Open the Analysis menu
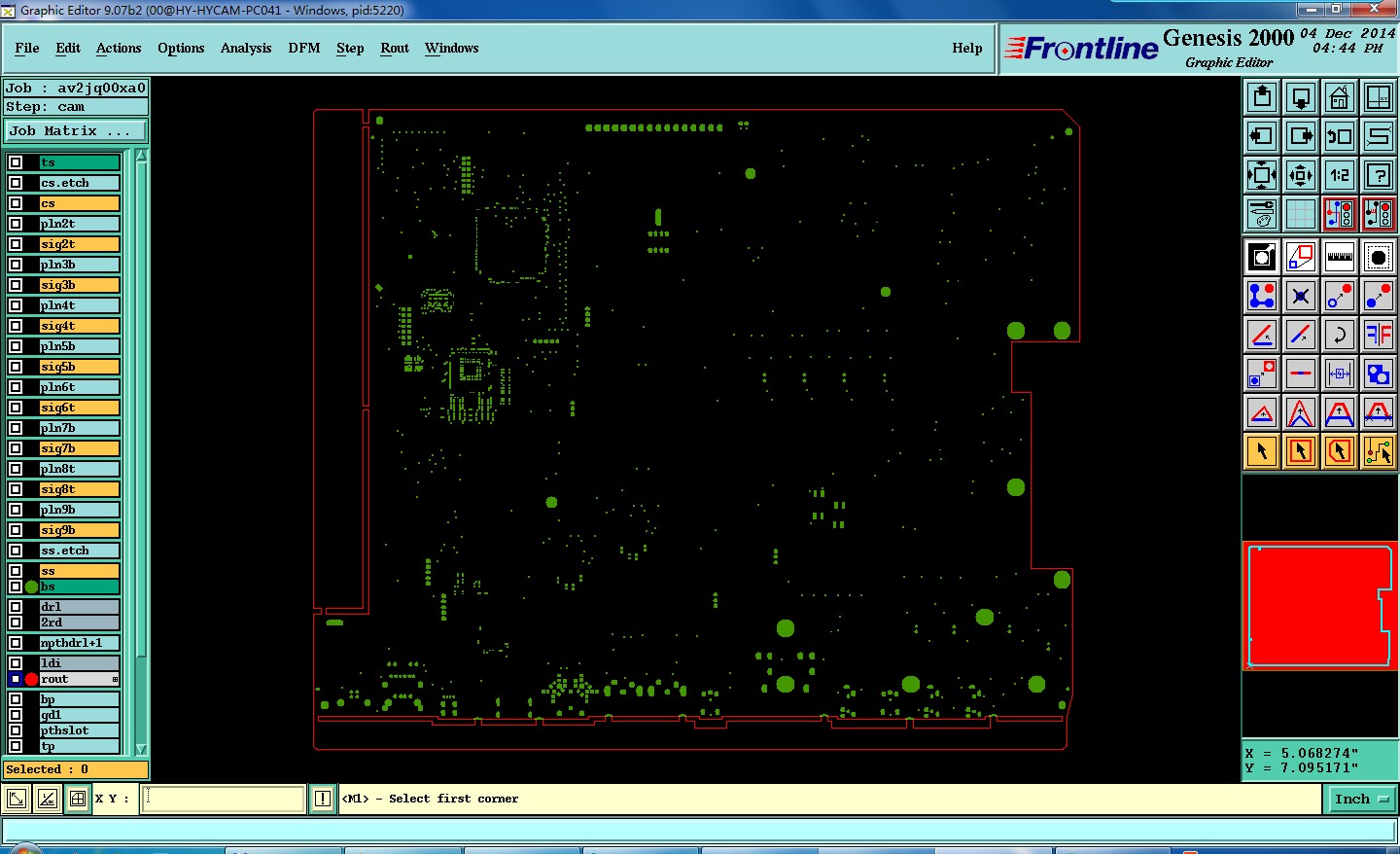This screenshot has height=854, width=1400. coord(246,48)
